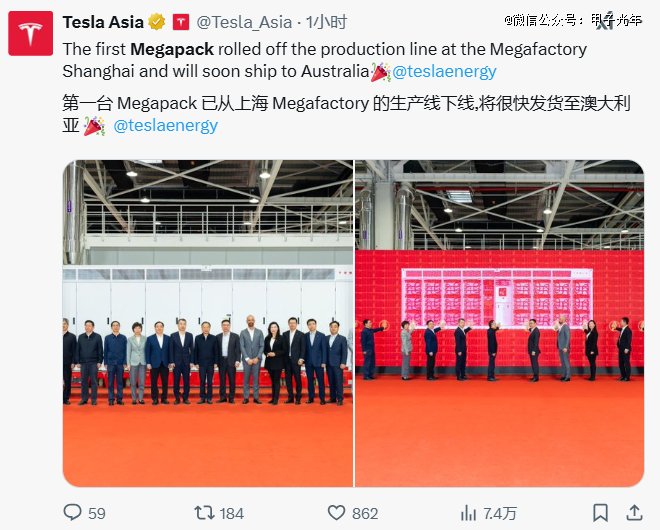Click the 59 replies count
This screenshot has width=660, height=530.
(x=96, y=513)
